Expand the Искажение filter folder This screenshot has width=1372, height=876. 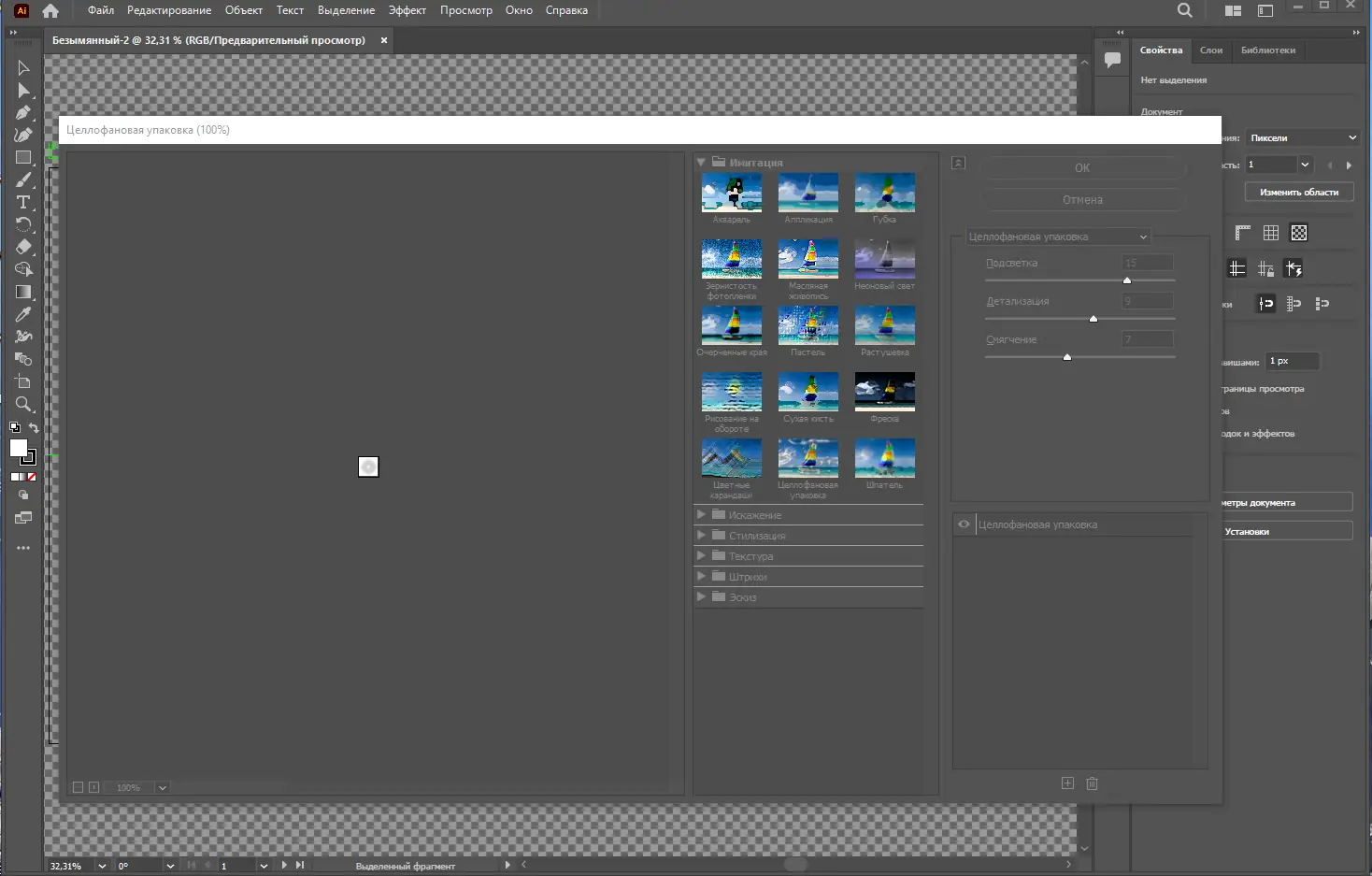pos(701,515)
